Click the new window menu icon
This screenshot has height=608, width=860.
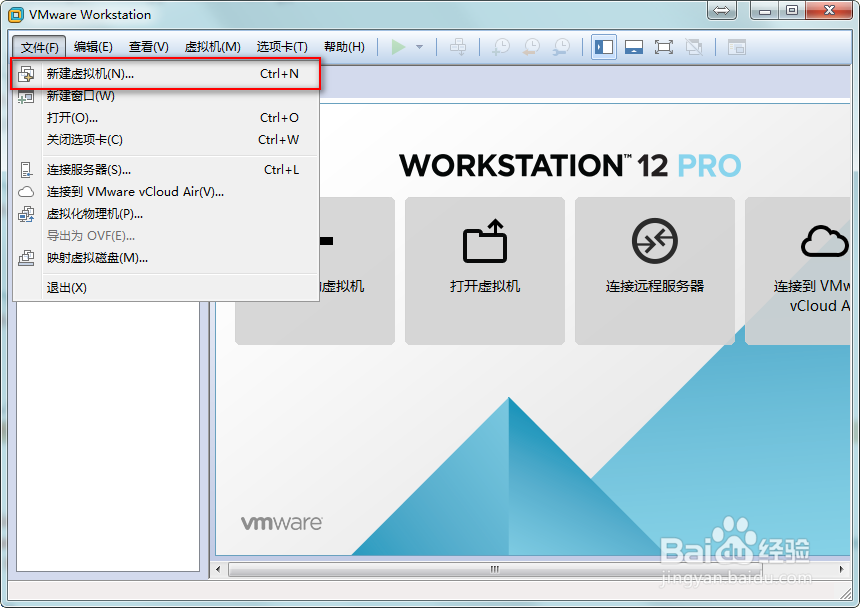click(26, 97)
